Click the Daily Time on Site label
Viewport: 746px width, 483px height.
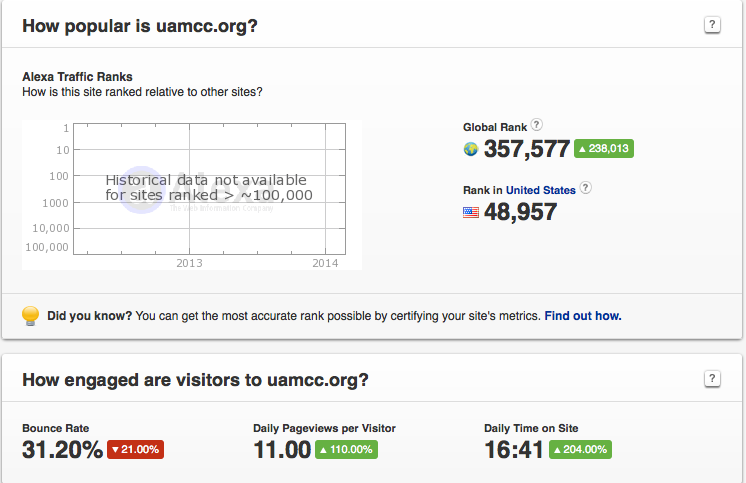point(531,428)
